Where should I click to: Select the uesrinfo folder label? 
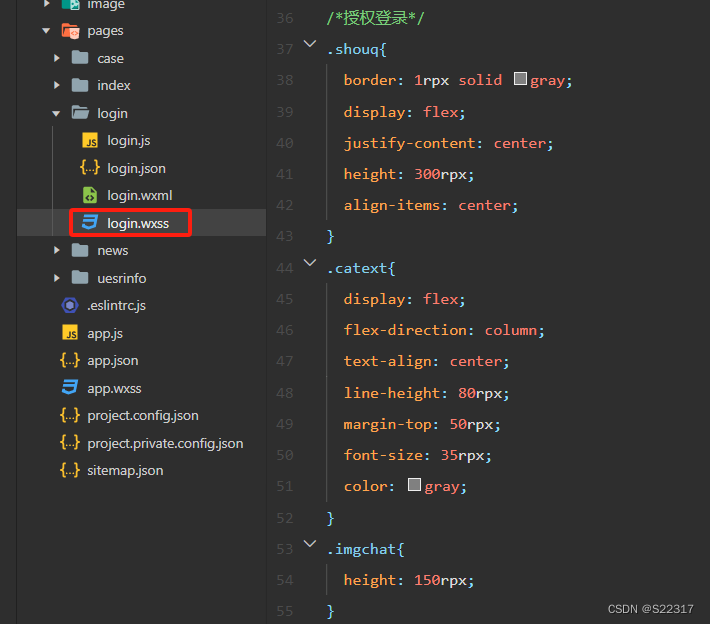pyautogui.click(x=122, y=278)
